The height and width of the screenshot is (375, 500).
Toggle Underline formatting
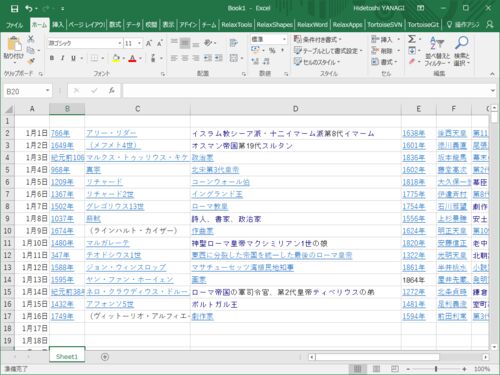(73, 58)
